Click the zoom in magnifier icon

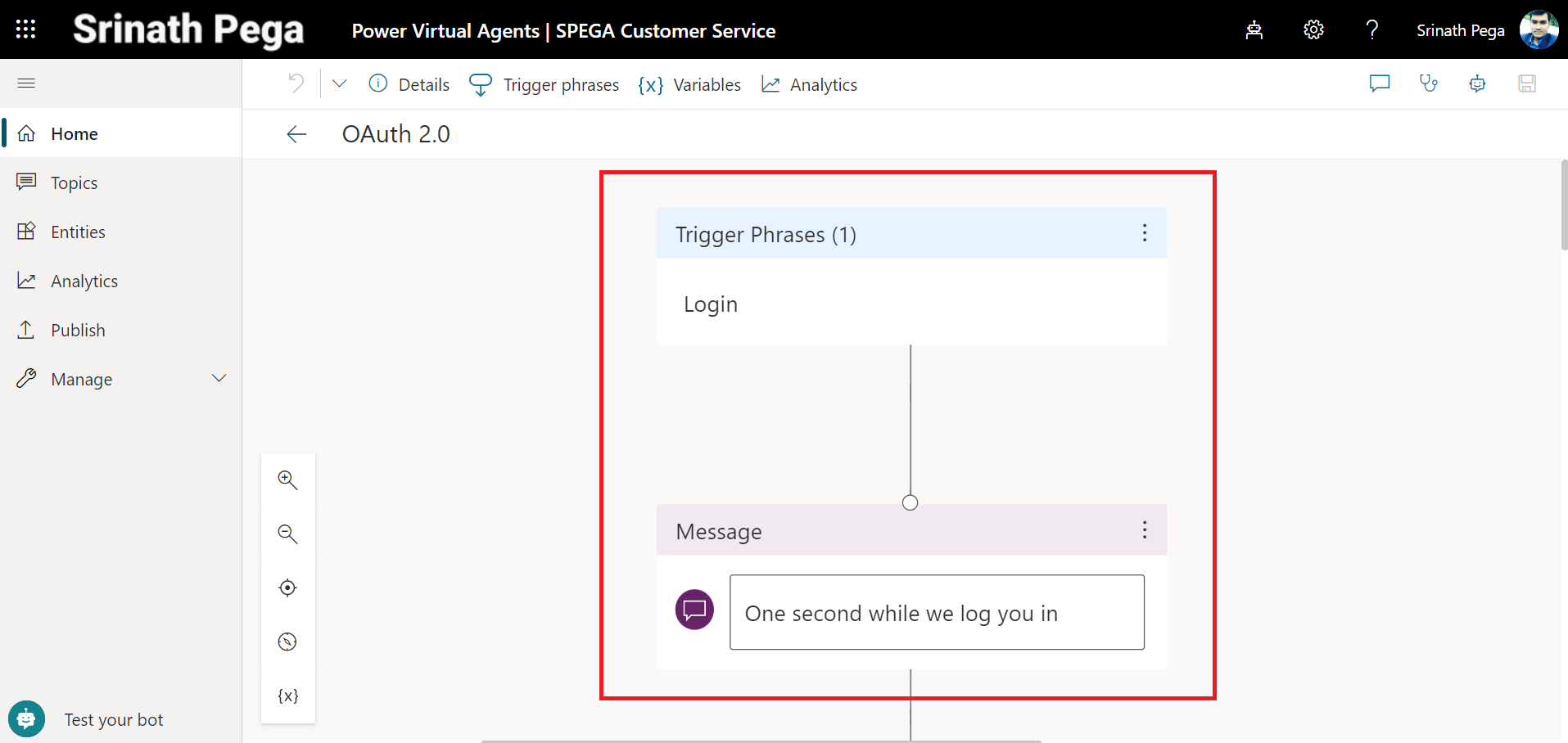tap(287, 480)
